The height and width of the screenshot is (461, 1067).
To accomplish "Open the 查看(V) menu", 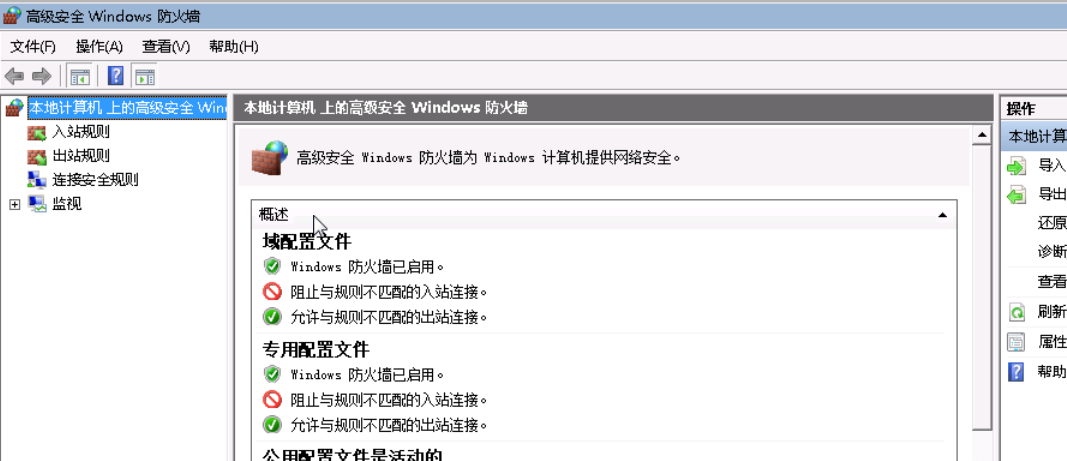I will click(166, 46).
